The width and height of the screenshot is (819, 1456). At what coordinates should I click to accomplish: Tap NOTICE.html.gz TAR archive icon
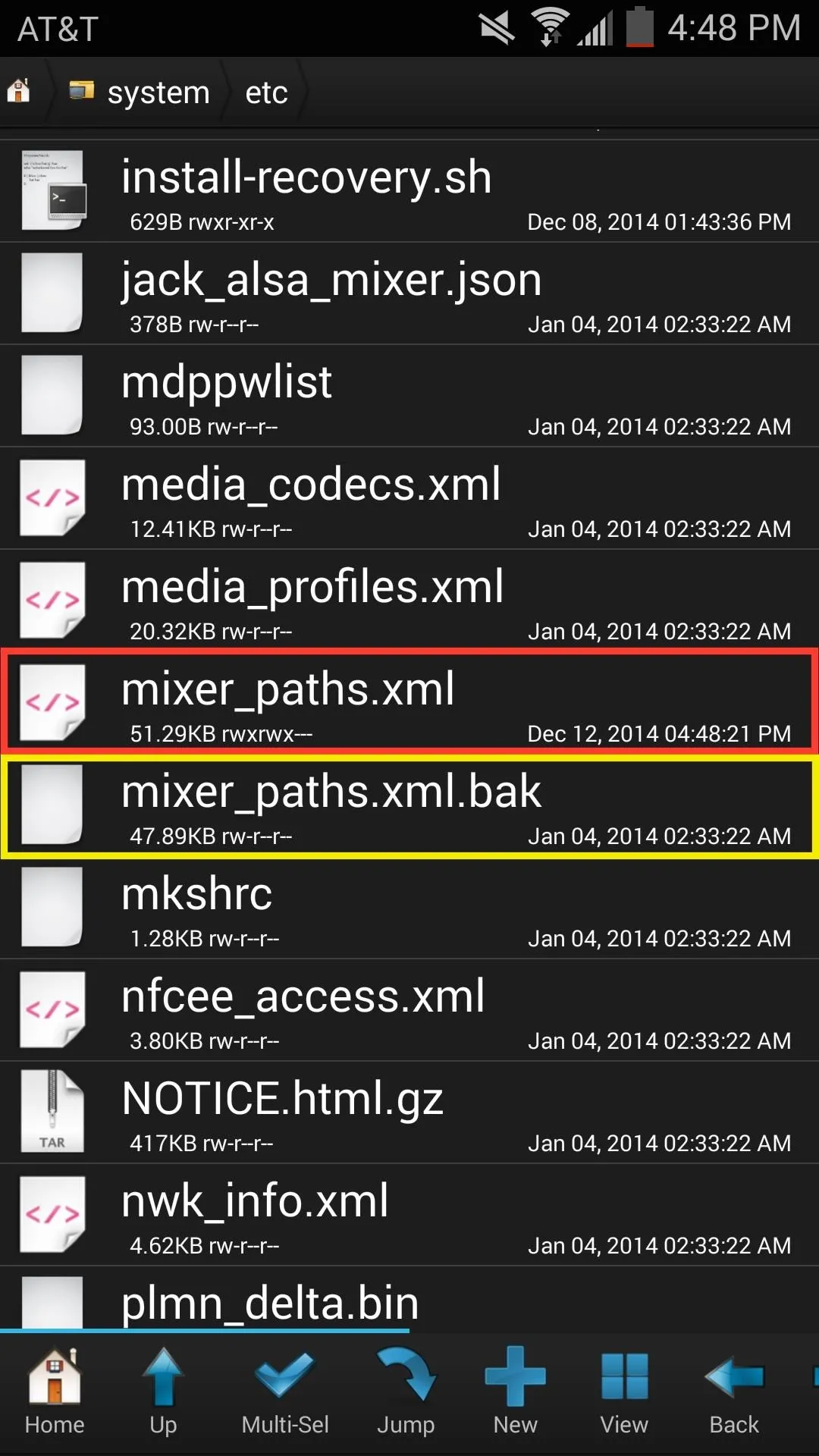[52, 1112]
